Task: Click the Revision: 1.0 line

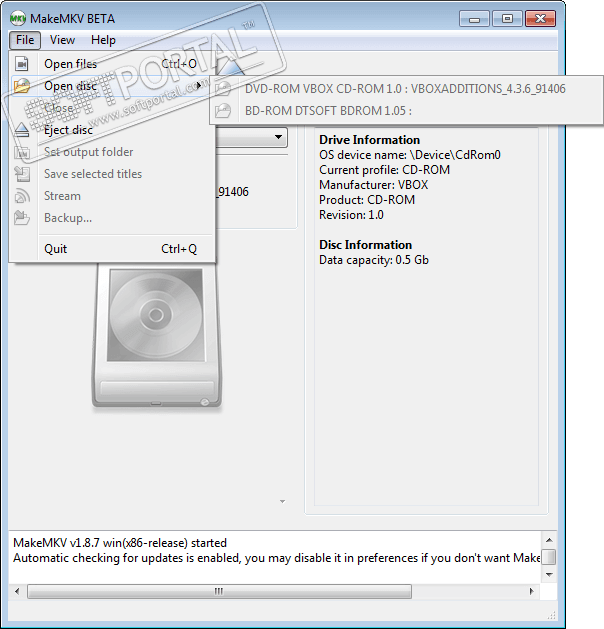Action: 351,215
